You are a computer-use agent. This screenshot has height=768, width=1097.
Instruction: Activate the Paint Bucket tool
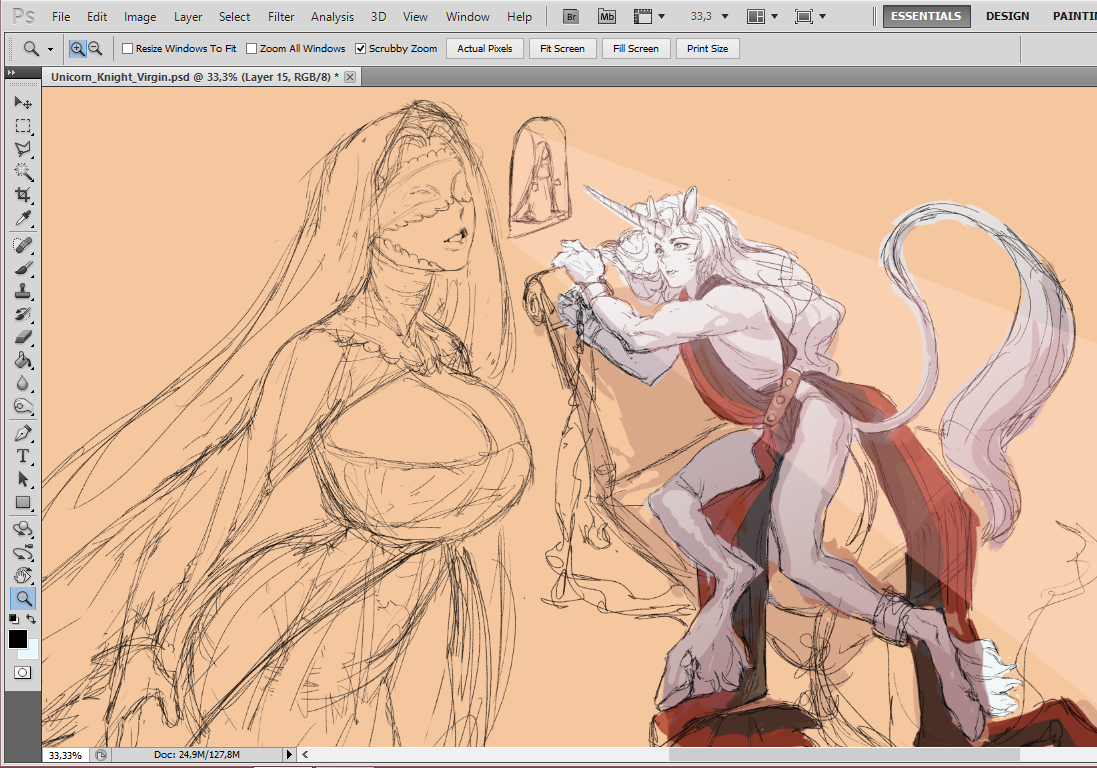pyautogui.click(x=22, y=361)
